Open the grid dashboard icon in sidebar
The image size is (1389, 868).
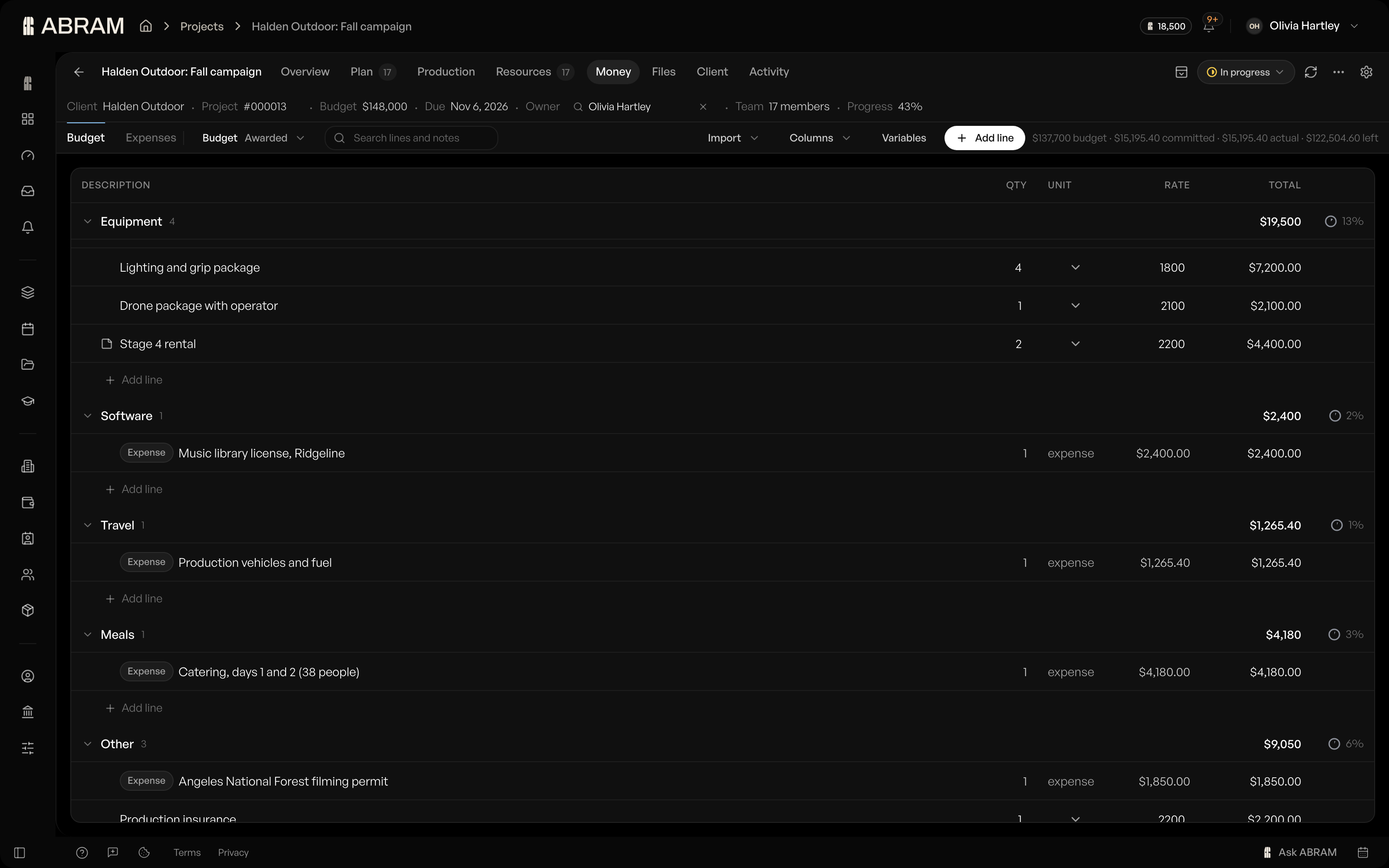27,119
